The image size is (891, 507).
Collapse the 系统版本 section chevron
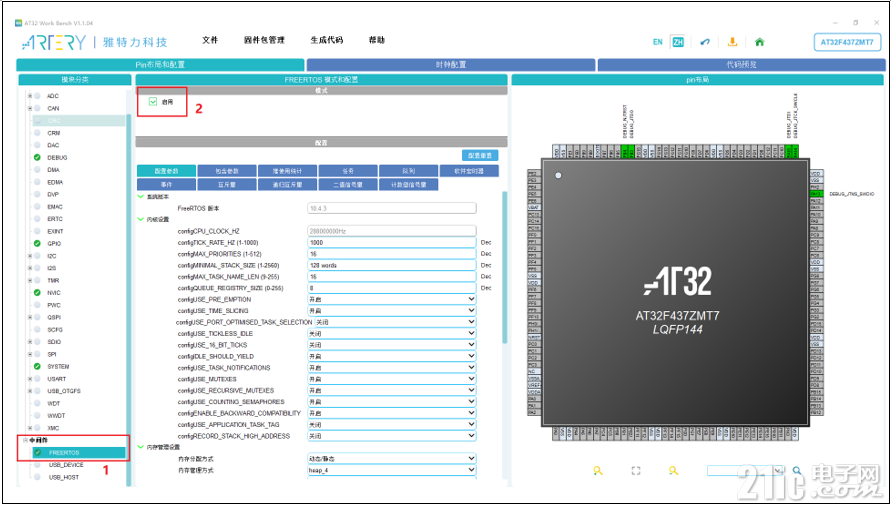[141, 197]
